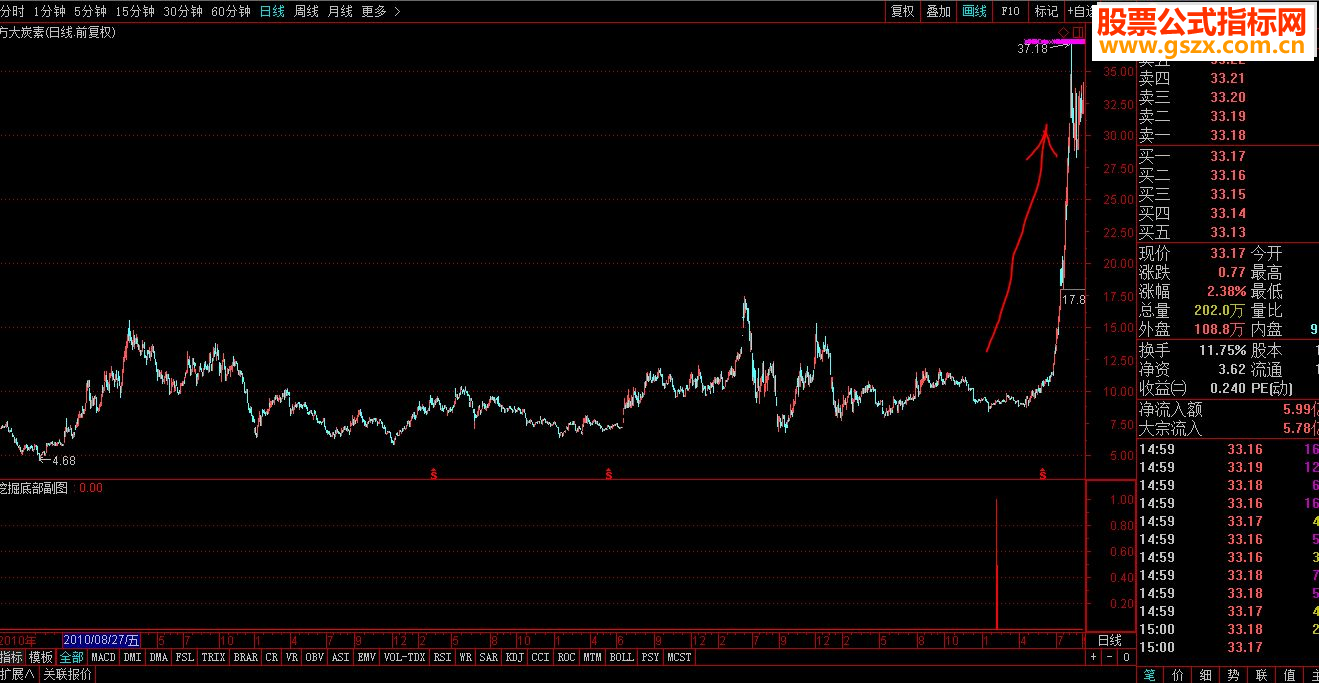The width and height of the screenshot is (1319, 683).
Task: Select the 势 trend tab
Action: click(1234, 675)
